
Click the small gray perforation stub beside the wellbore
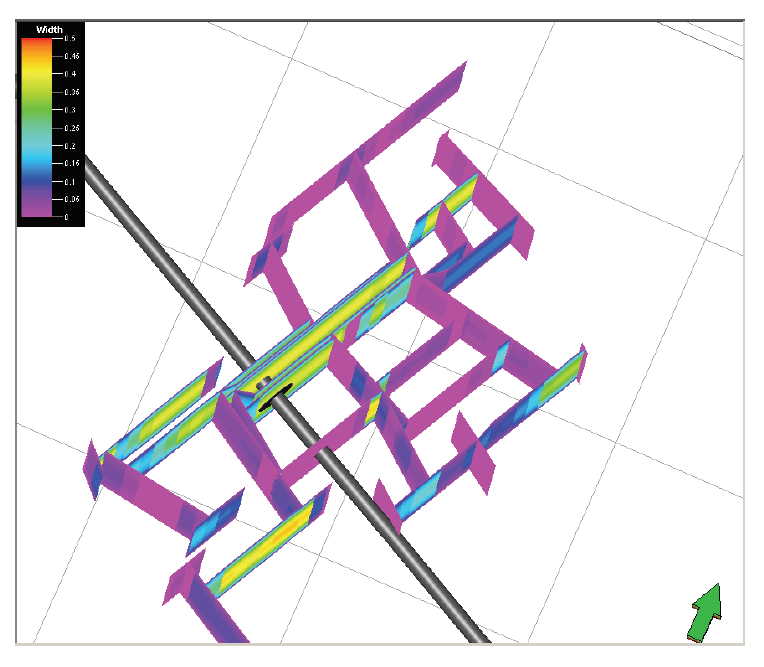tap(264, 381)
